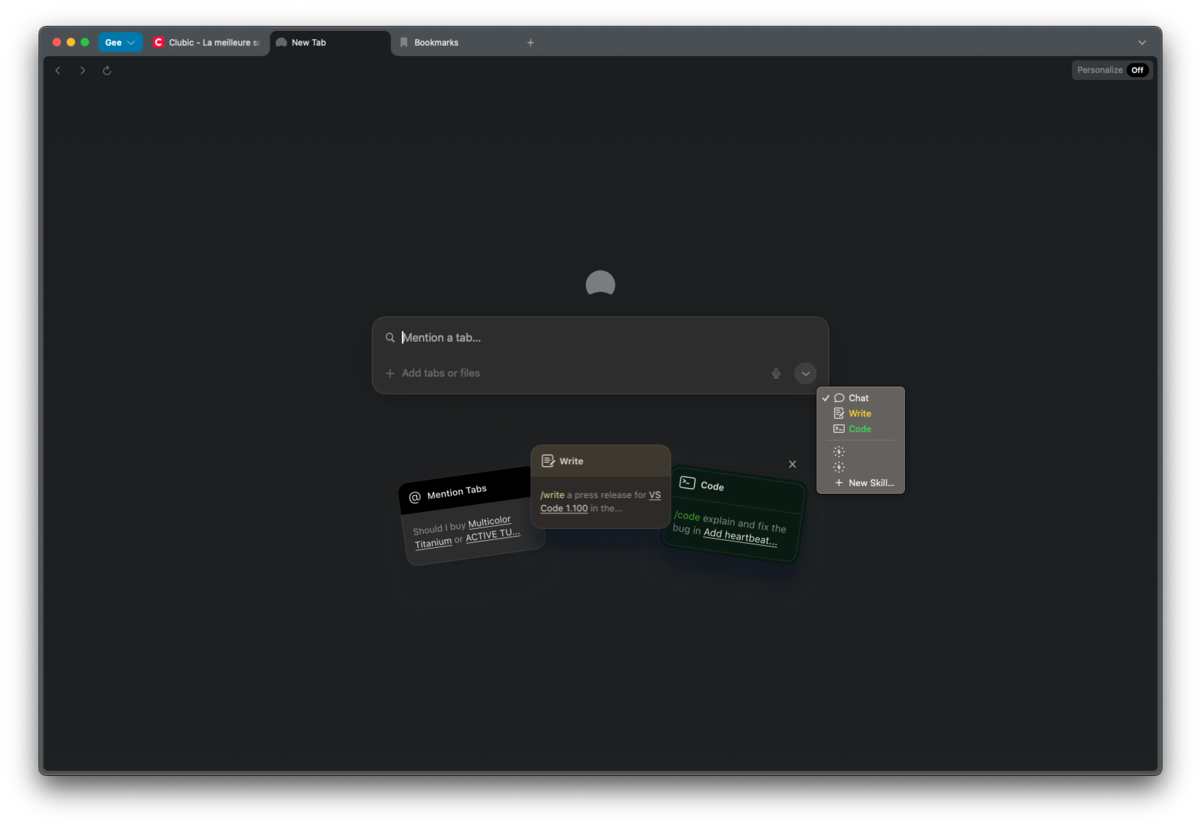The image size is (1200, 827).
Task: Click Add tabs or files
Action: [433, 373]
